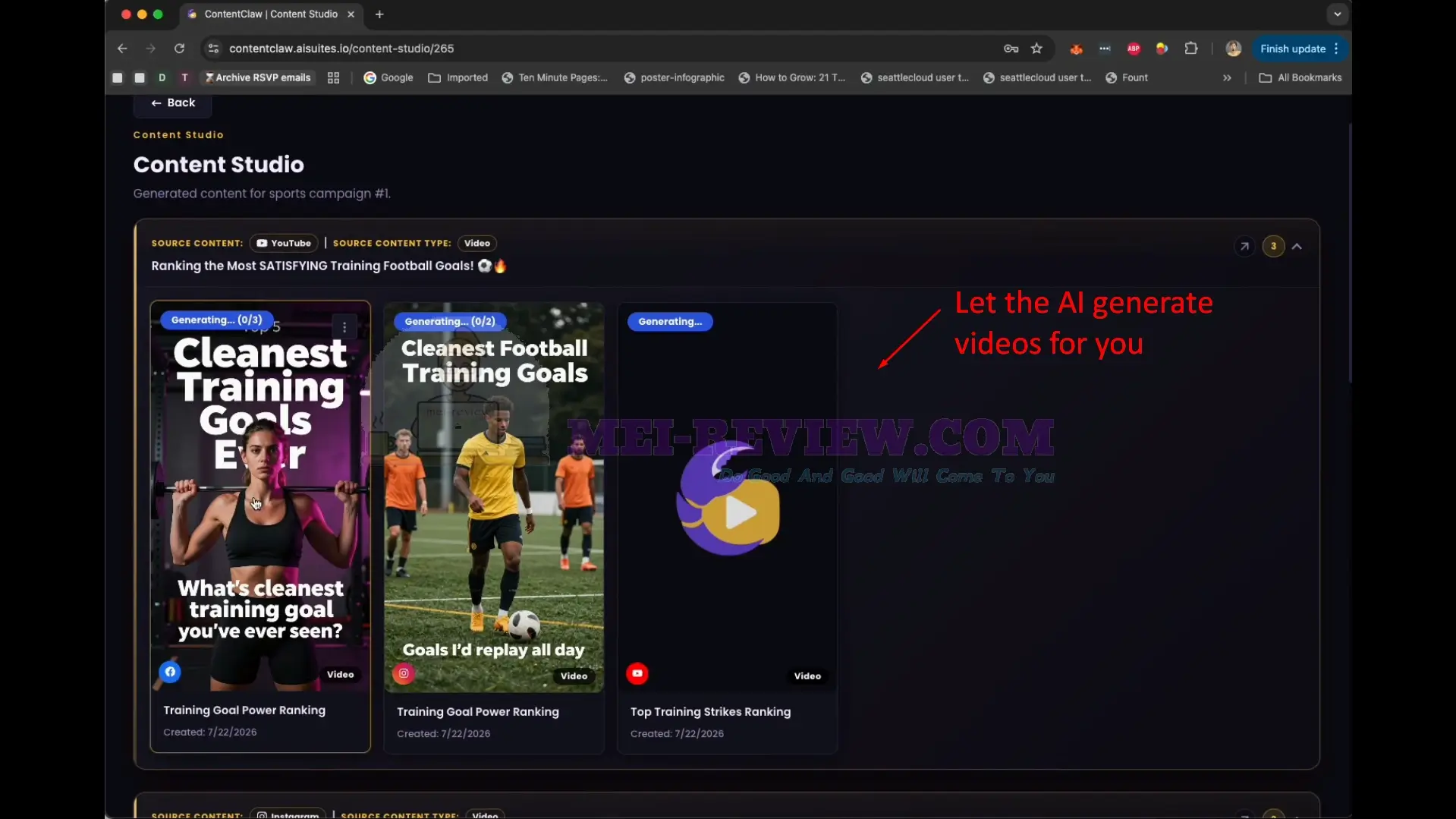This screenshot has width=1456, height=819.
Task: Click the Generating (0/2) status badge
Action: coord(450,321)
